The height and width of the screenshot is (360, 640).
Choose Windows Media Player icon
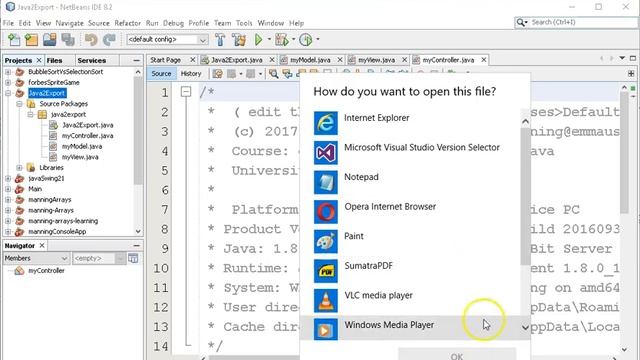(326, 330)
